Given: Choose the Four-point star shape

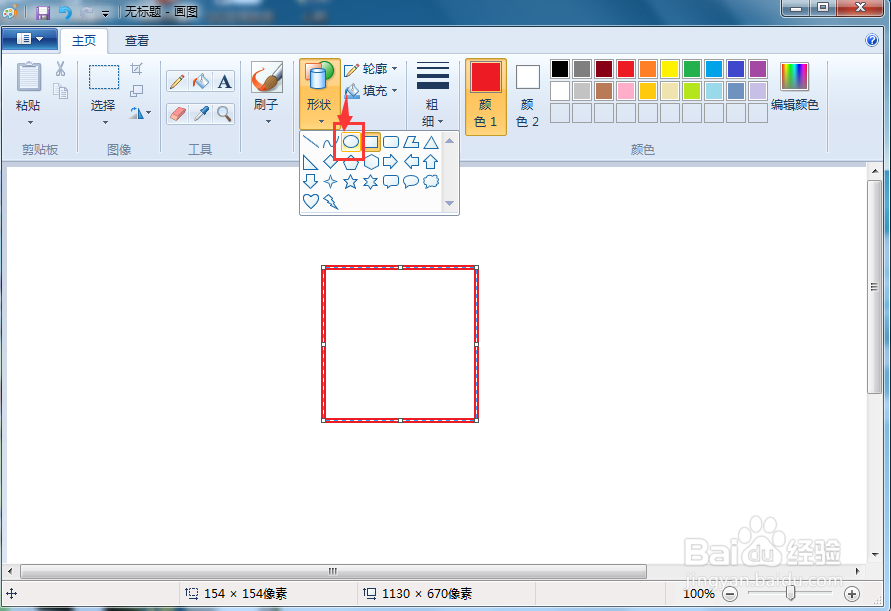Looking at the screenshot, I should coord(330,182).
